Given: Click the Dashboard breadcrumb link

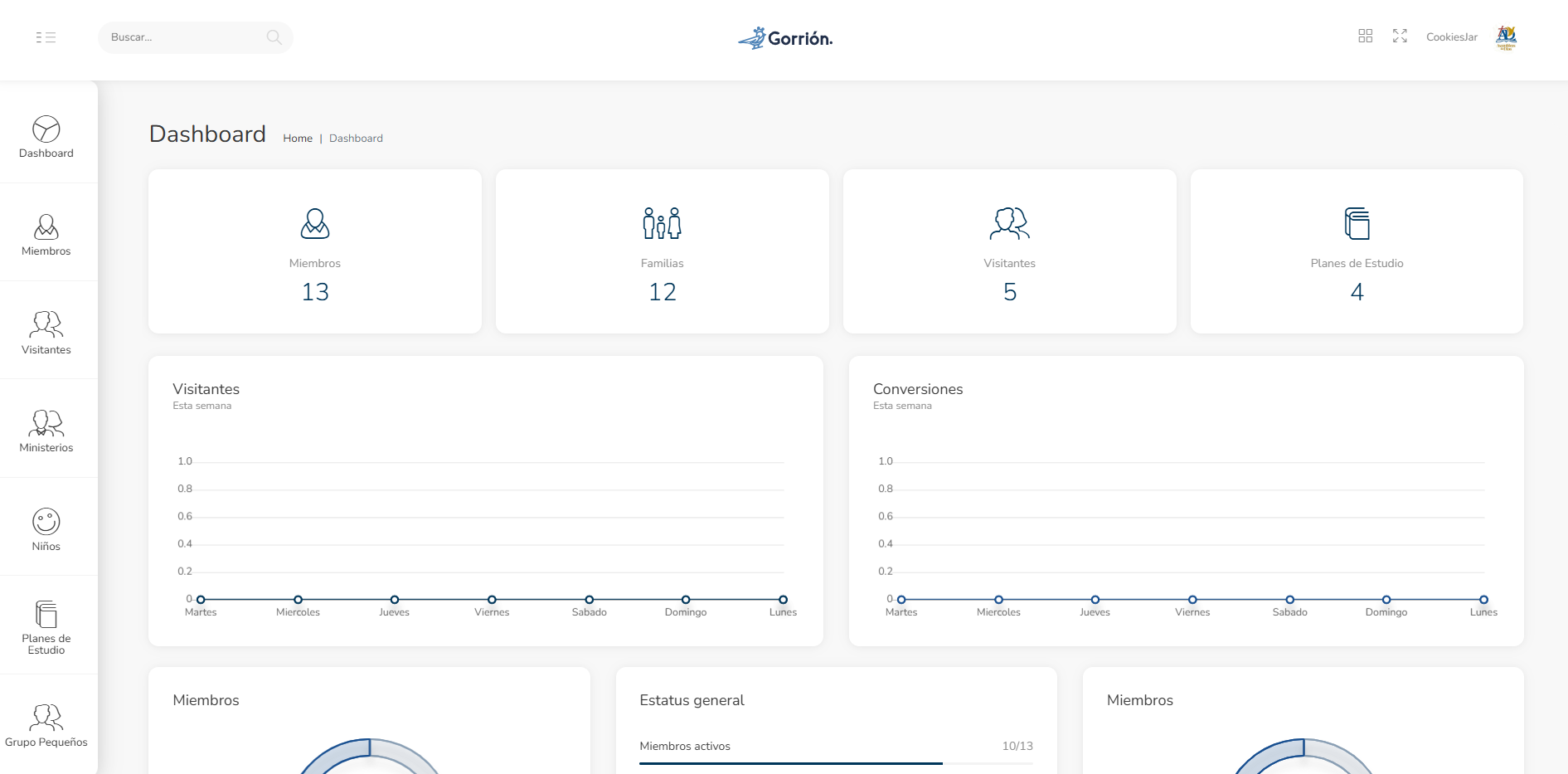Looking at the screenshot, I should tap(356, 139).
